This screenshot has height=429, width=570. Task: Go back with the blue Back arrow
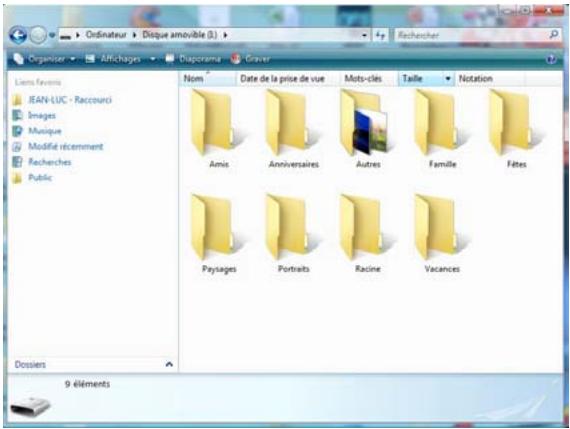[18, 35]
